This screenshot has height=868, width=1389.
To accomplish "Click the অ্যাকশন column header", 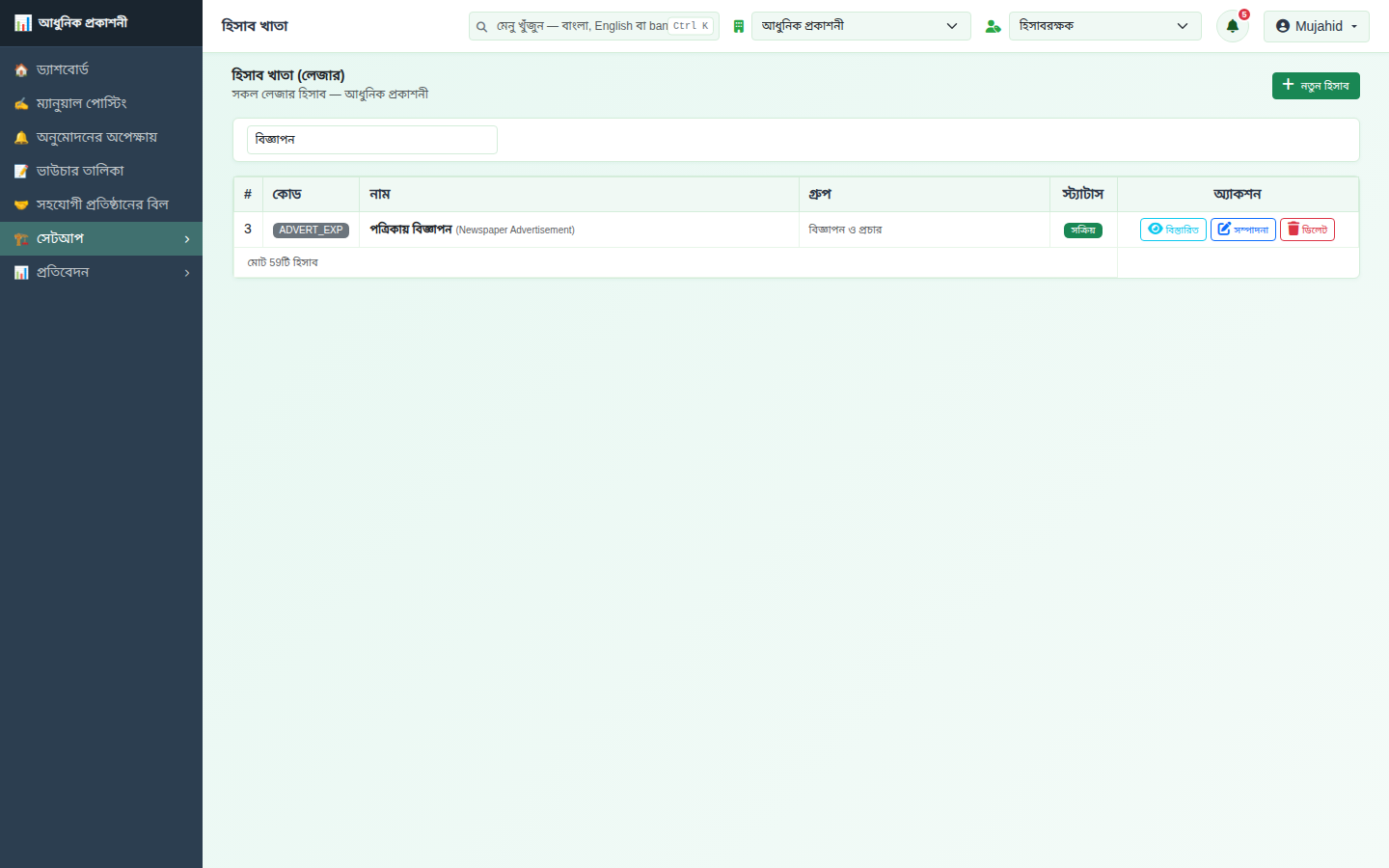I will tap(1238, 195).
